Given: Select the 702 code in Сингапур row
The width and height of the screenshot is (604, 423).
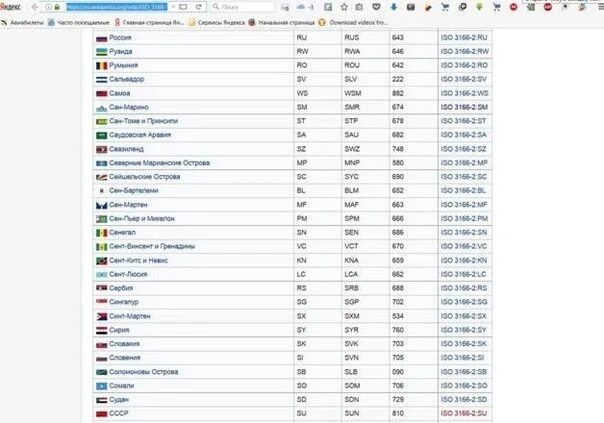Looking at the screenshot, I should pos(398,302).
